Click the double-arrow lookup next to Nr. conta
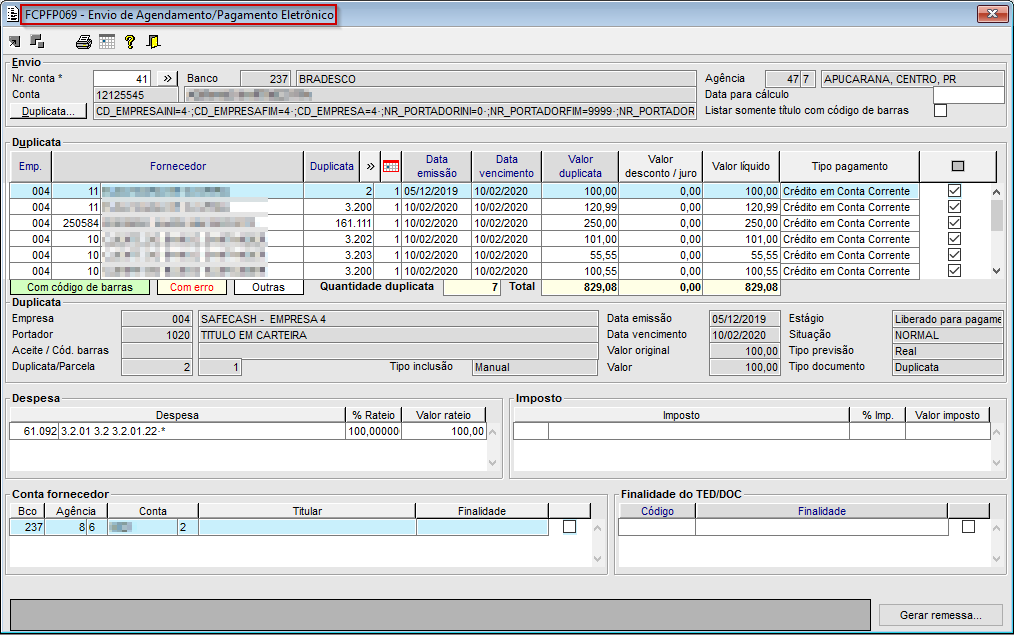 pos(167,78)
